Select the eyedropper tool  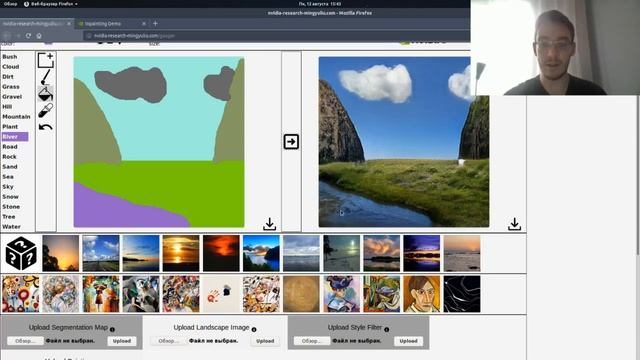(45, 110)
